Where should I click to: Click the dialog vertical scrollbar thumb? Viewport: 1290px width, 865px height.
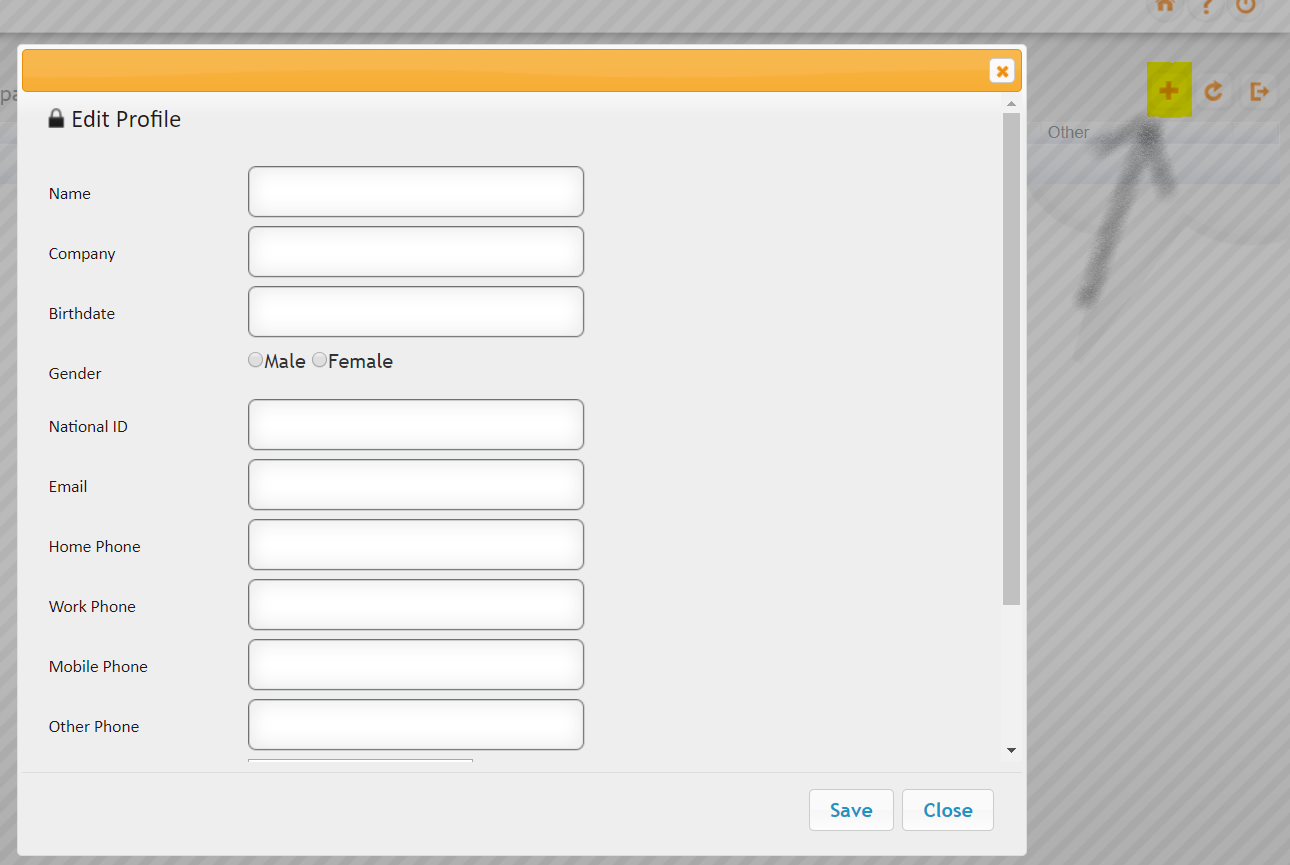1011,359
